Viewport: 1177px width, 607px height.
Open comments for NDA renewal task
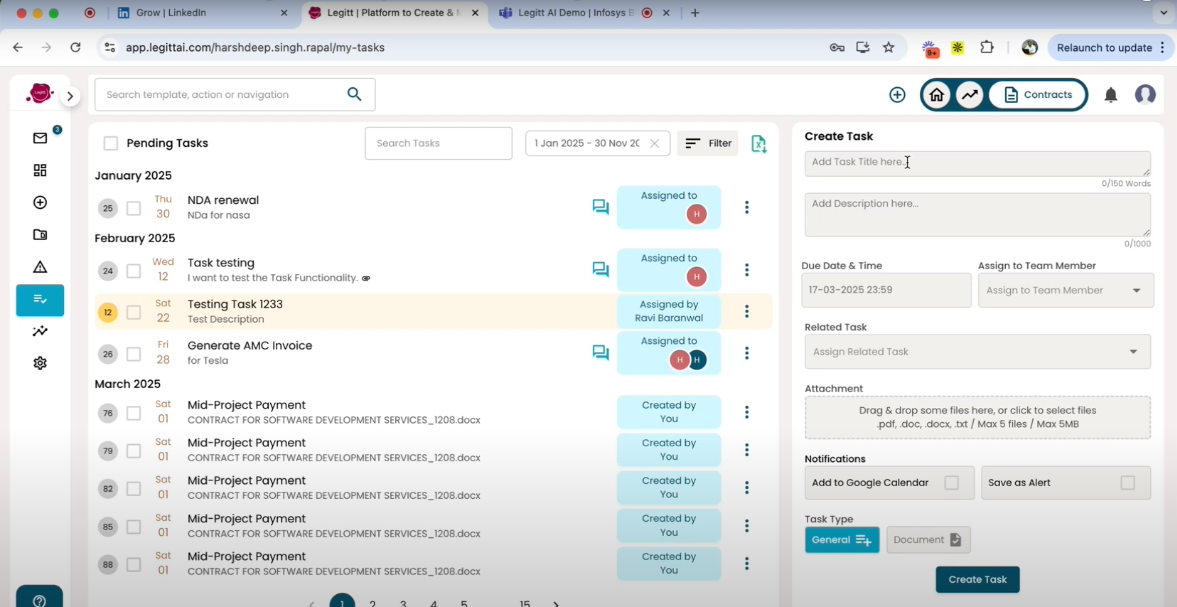point(601,207)
